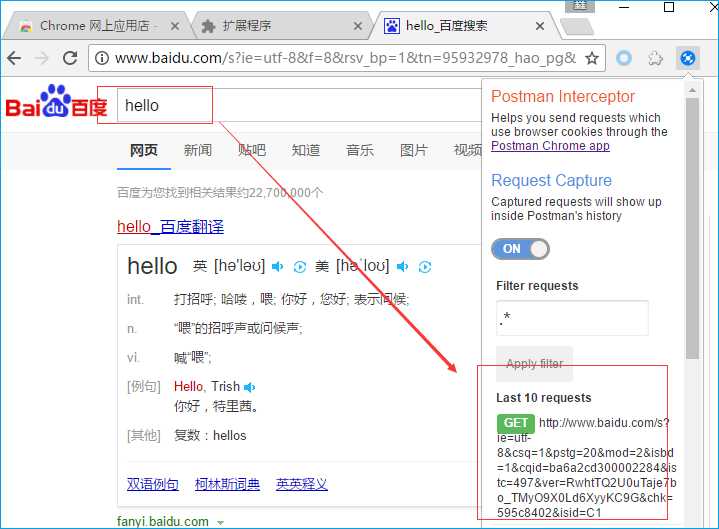Open the hello_百度翻译 result link
This screenshot has height=529, width=719.
(x=171, y=226)
